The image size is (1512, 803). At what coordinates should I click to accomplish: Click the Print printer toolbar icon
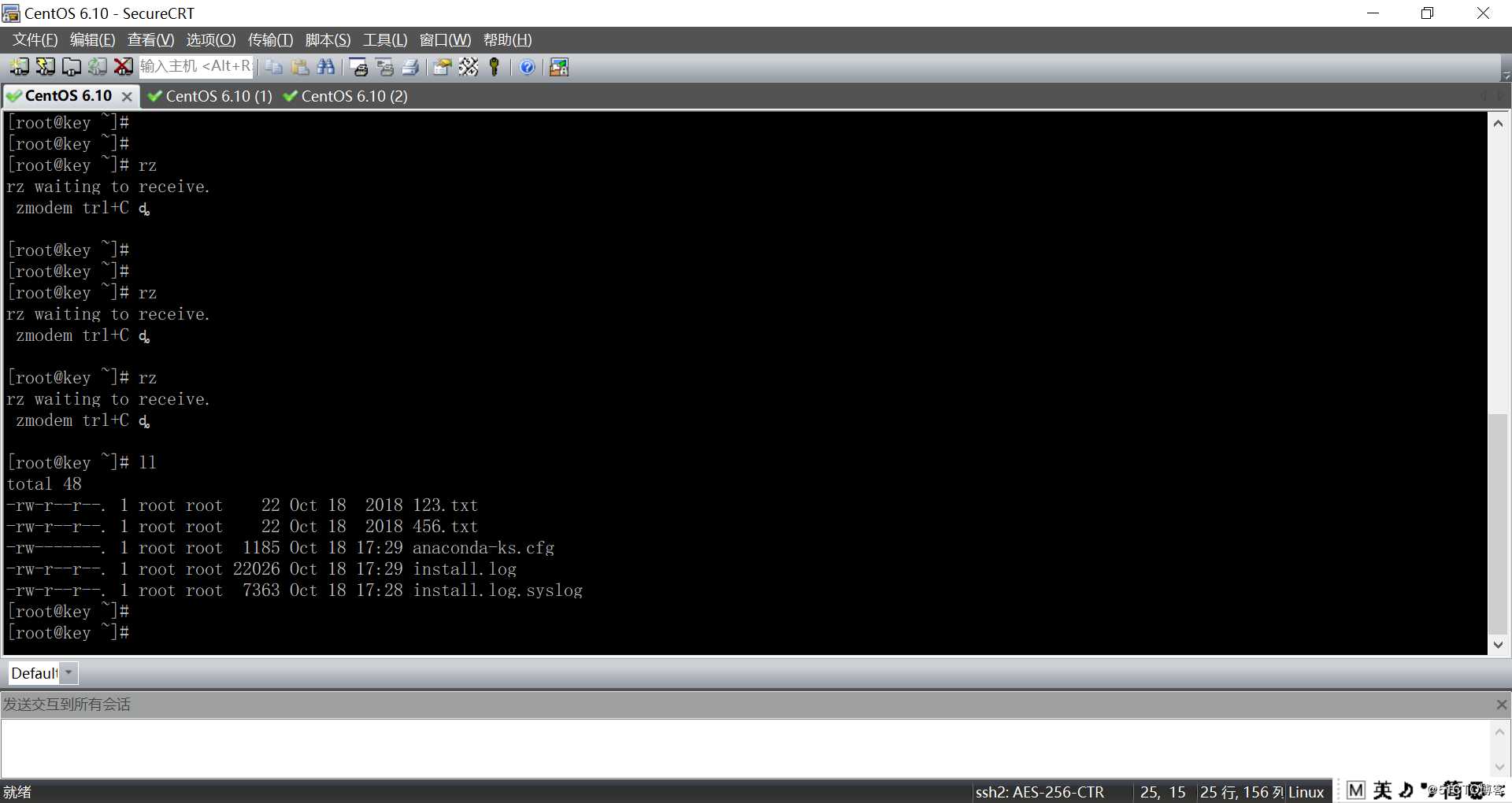pyautogui.click(x=410, y=67)
